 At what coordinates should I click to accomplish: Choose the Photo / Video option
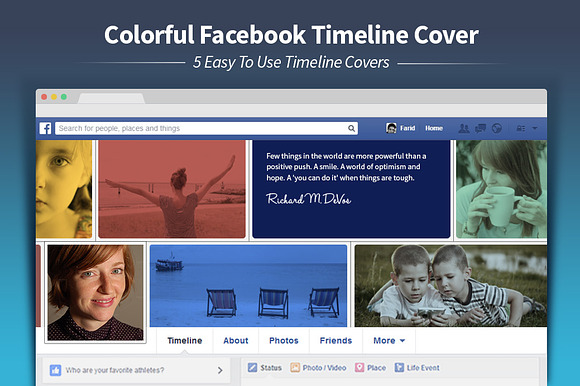[x=324, y=368]
